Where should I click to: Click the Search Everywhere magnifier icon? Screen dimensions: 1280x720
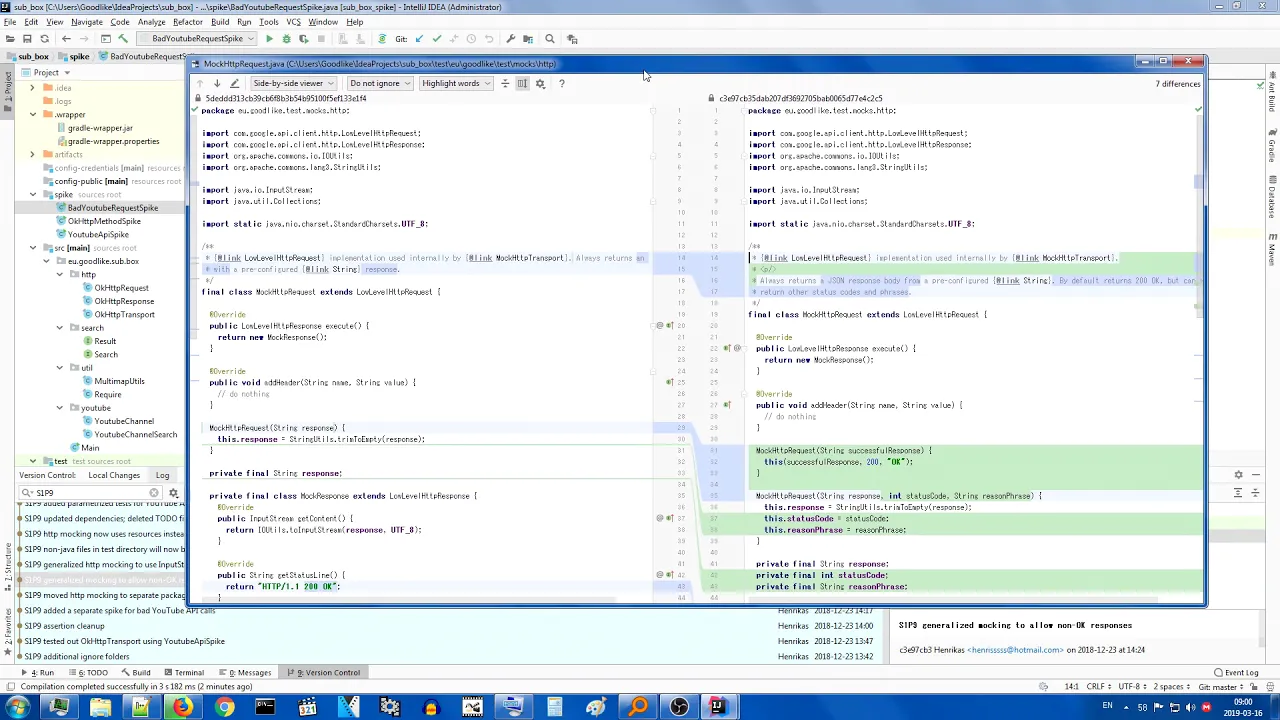[x=549, y=39]
